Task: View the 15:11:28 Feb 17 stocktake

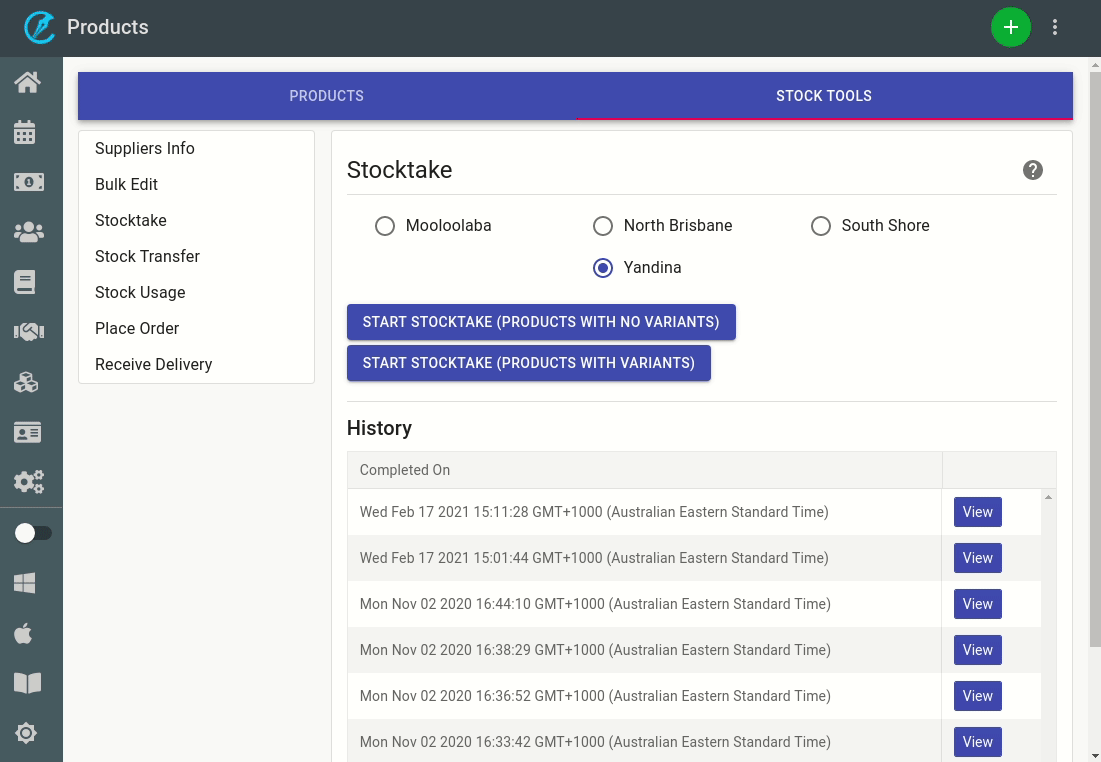Action: [977, 512]
